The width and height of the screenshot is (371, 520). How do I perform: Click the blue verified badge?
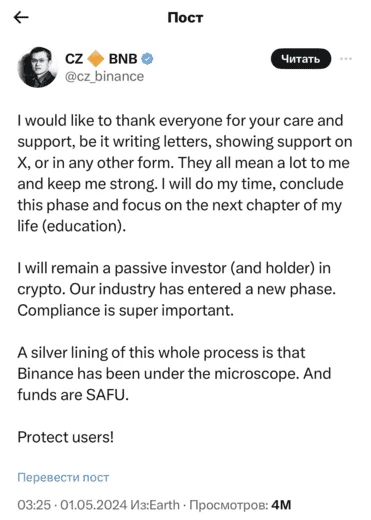[147, 59]
